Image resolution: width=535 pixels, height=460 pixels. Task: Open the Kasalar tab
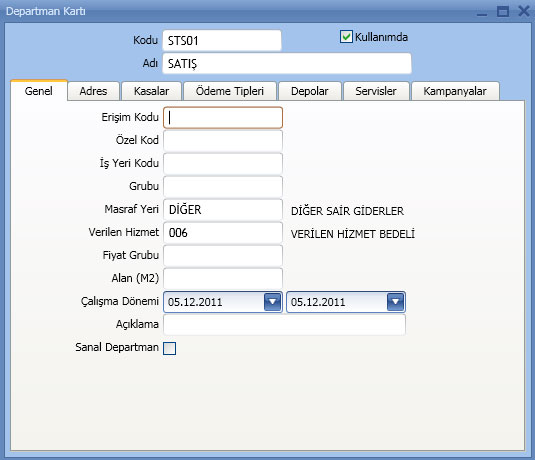(151, 91)
